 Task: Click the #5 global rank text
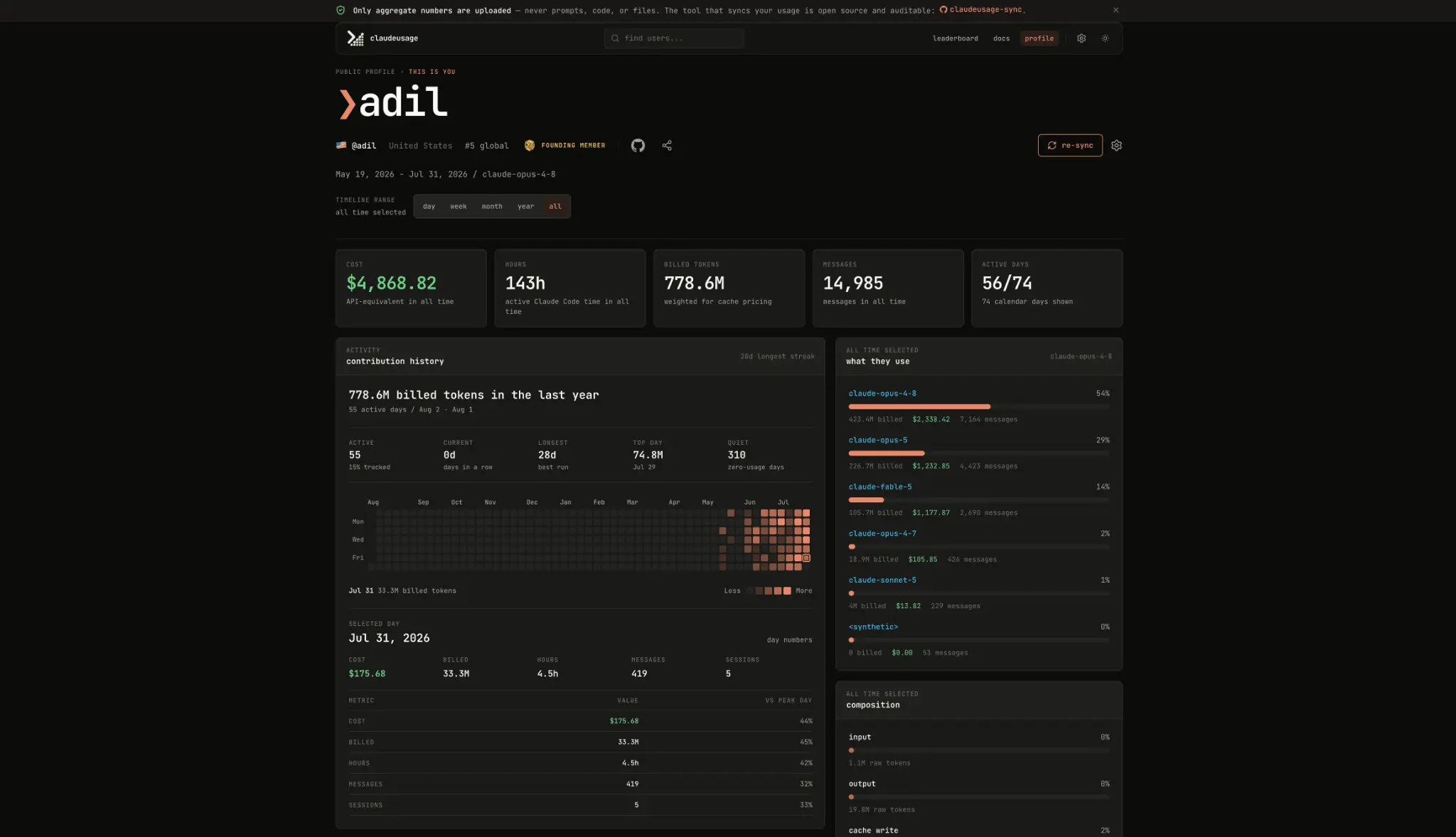(486, 146)
